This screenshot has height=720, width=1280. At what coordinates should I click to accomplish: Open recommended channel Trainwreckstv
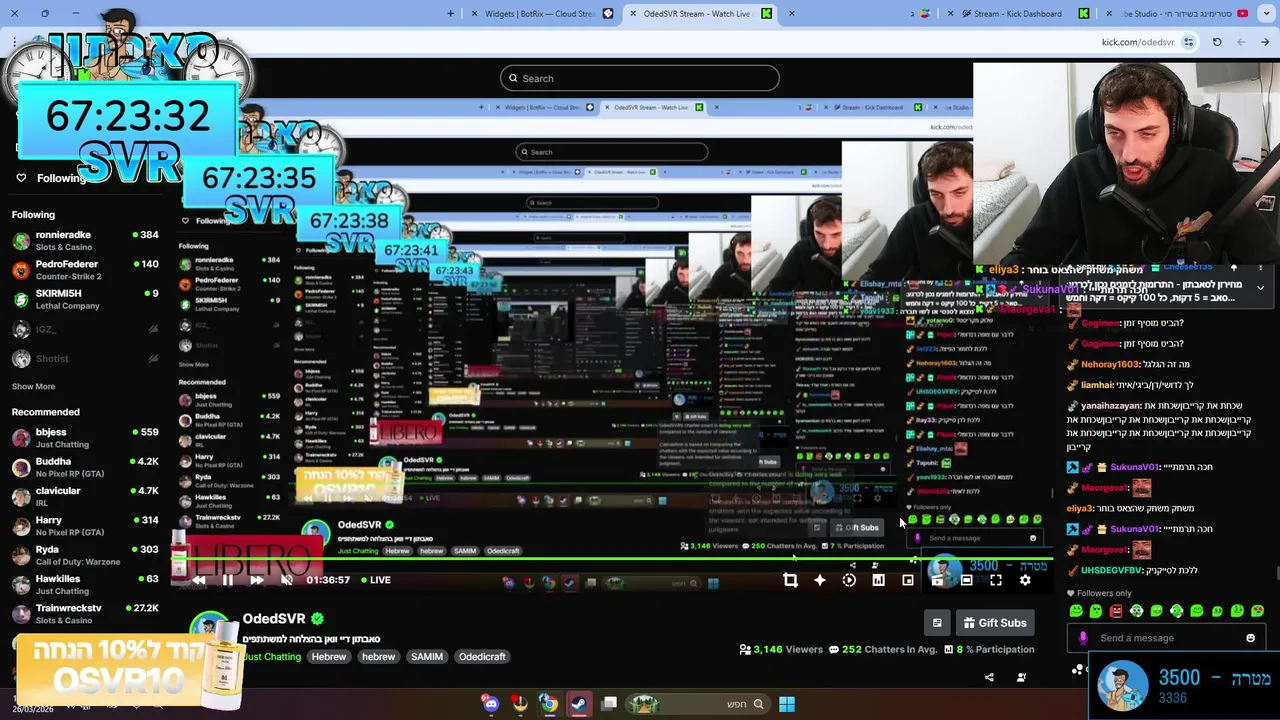click(x=85, y=614)
